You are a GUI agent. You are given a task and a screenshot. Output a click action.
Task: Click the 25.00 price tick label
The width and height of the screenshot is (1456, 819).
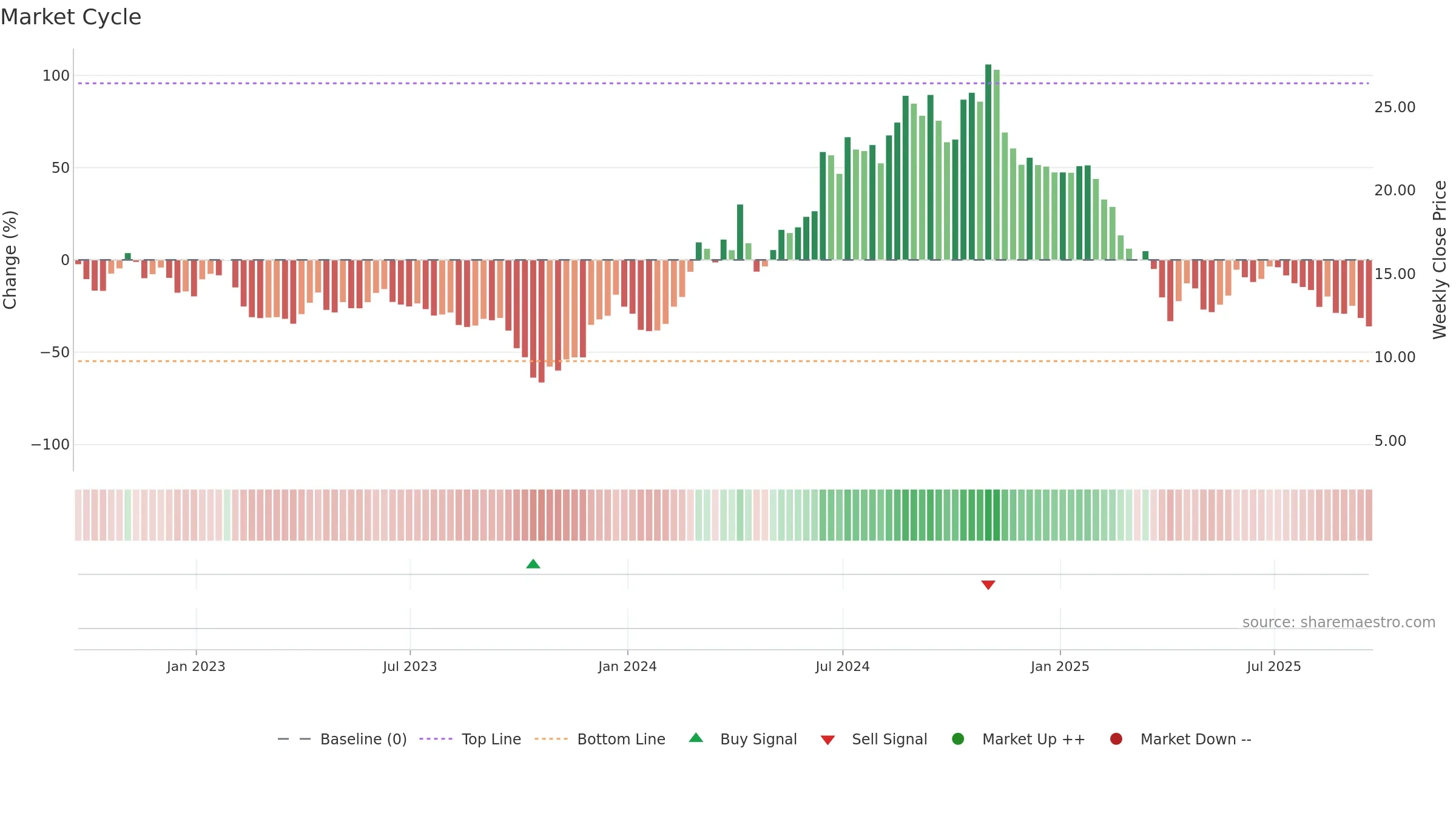point(1395,107)
